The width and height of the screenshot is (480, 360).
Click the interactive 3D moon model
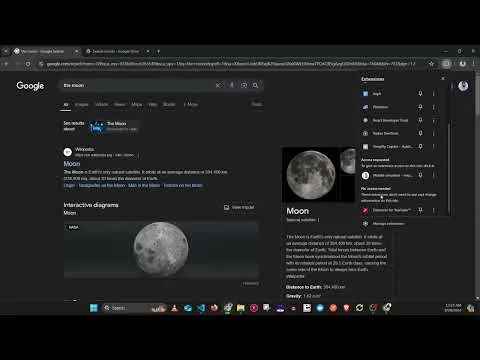click(161, 249)
